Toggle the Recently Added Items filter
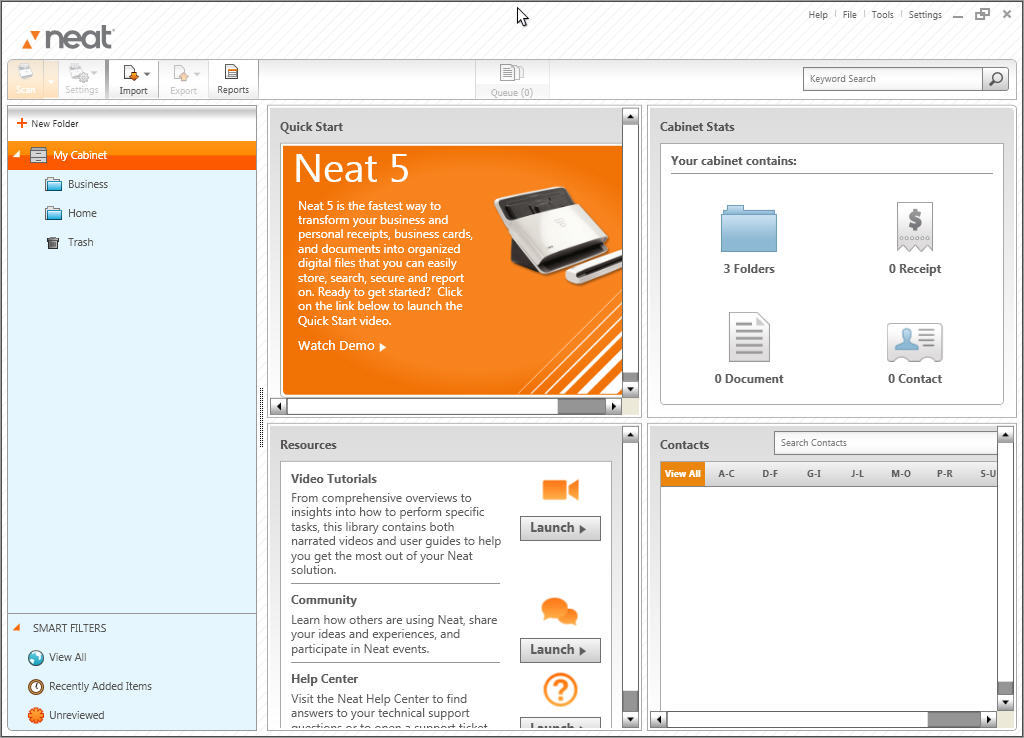Screen dimensions: 1024x738 101,686
